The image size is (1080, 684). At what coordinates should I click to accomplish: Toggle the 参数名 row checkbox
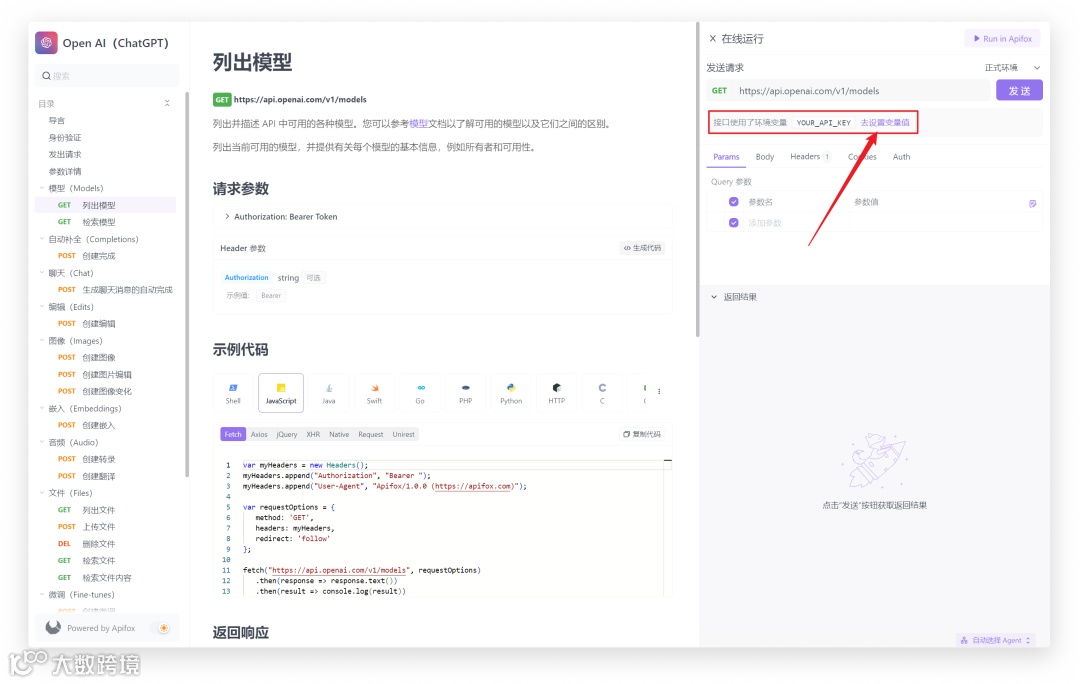point(734,202)
